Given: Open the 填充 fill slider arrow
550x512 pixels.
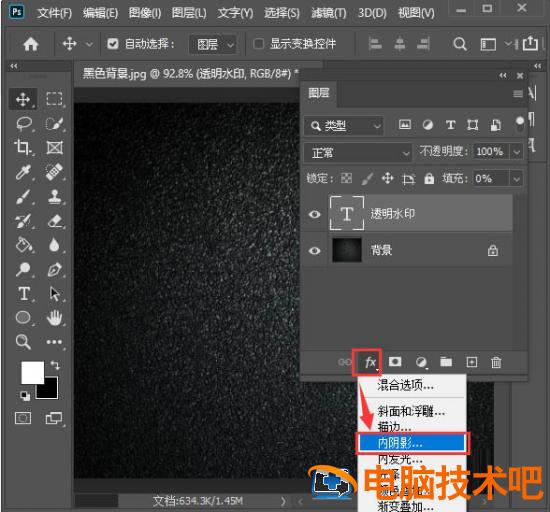Looking at the screenshot, I should pyautogui.click(x=516, y=179).
